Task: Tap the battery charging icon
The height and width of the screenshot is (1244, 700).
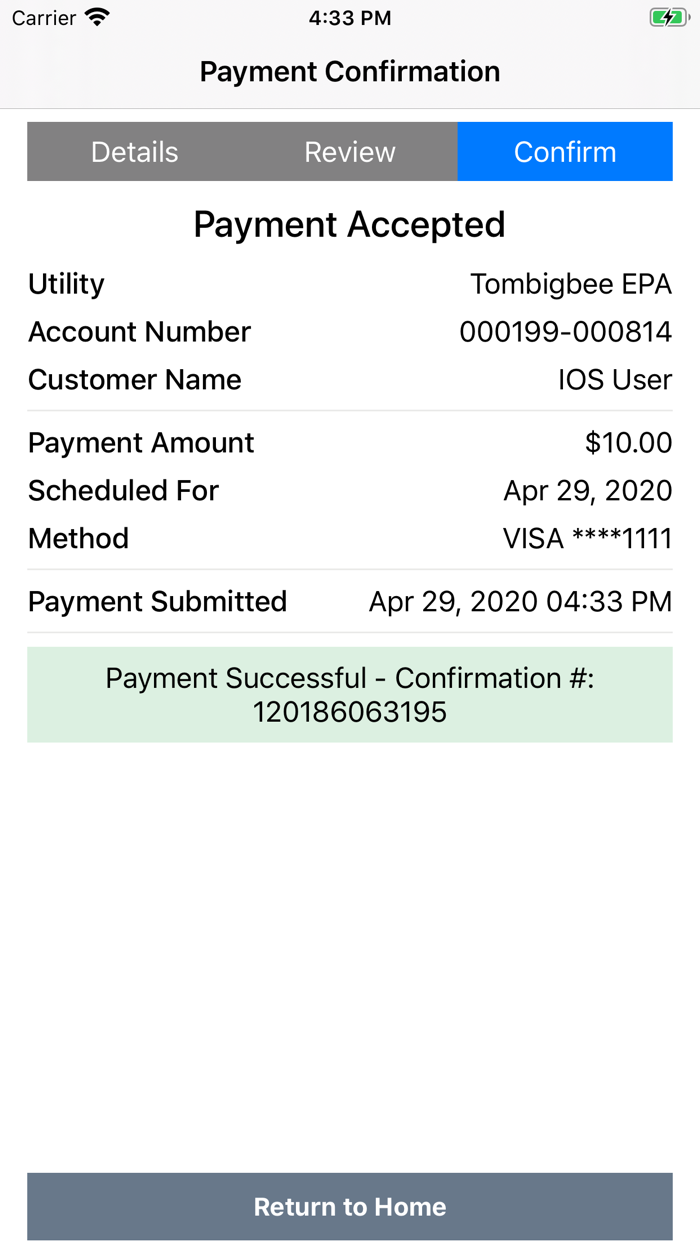Action: 667,18
